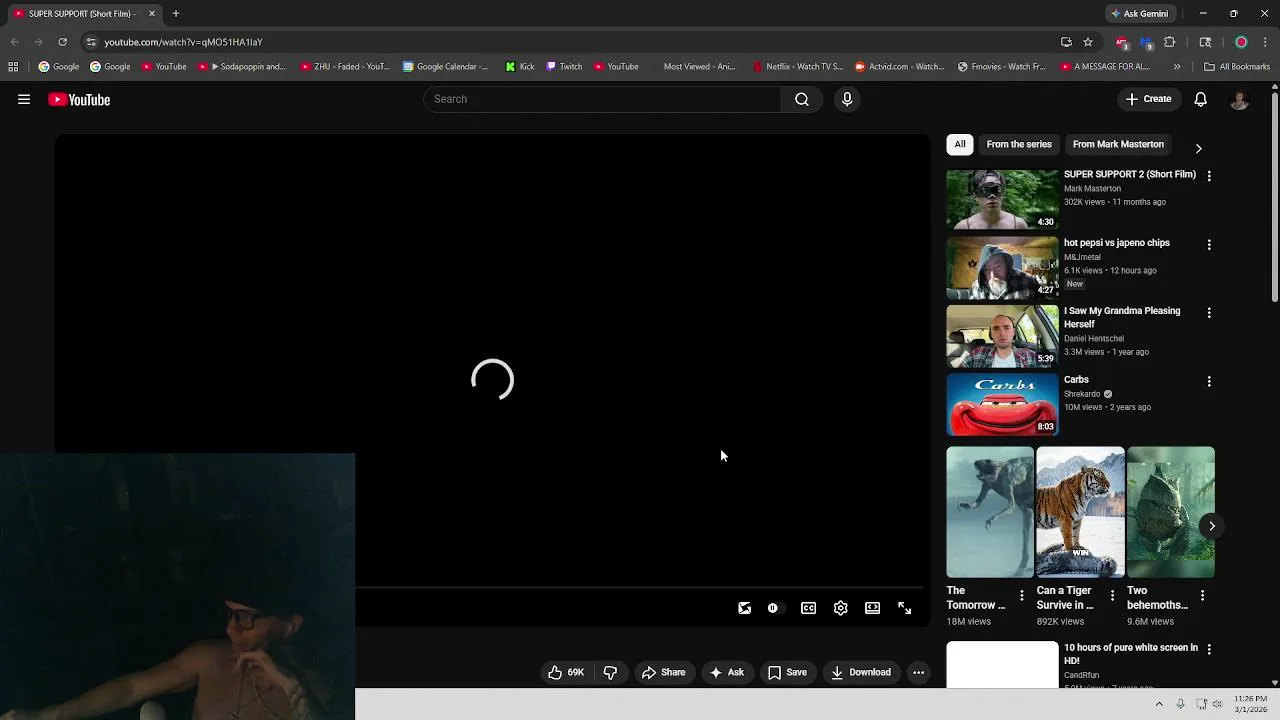1280x720 pixels.
Task: Open the All Bookmarks folder
Action: pos(1237,67)
